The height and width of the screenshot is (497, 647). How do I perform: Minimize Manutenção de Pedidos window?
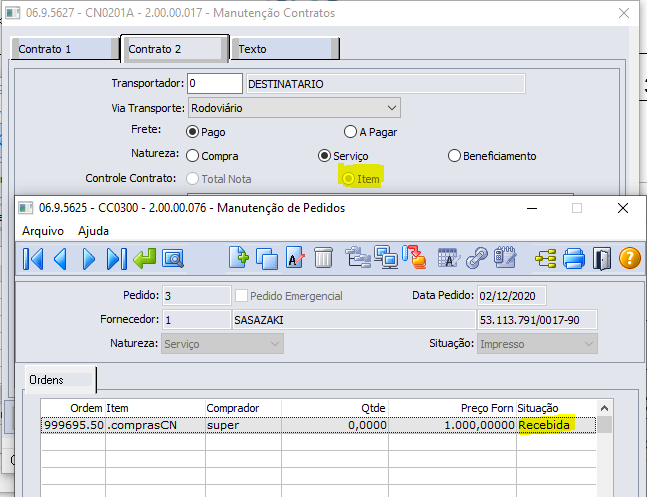532,208
